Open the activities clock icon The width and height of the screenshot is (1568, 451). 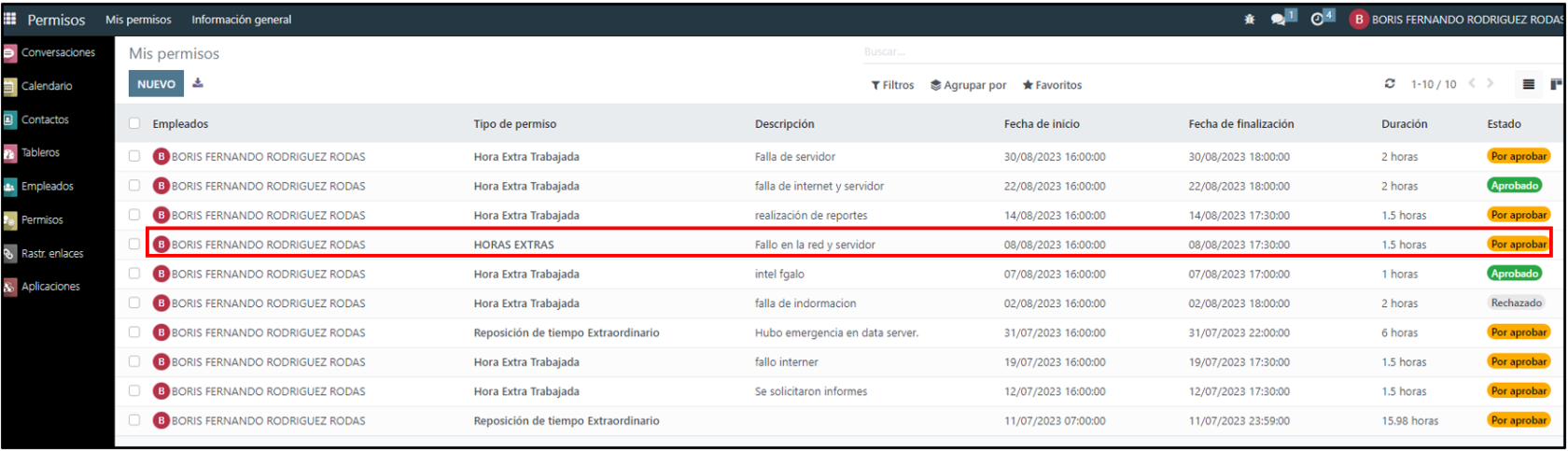[1318, 20]
